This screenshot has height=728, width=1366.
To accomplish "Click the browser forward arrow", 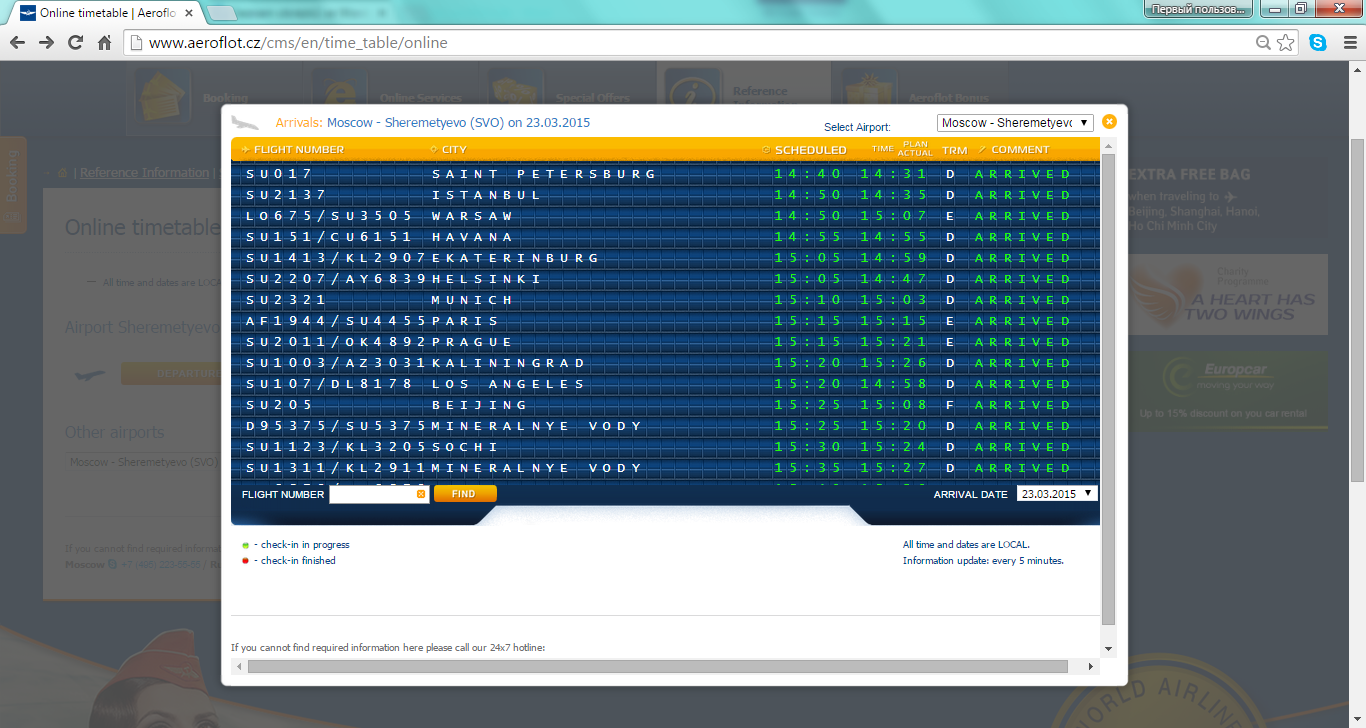I will [x=46, y=43].
